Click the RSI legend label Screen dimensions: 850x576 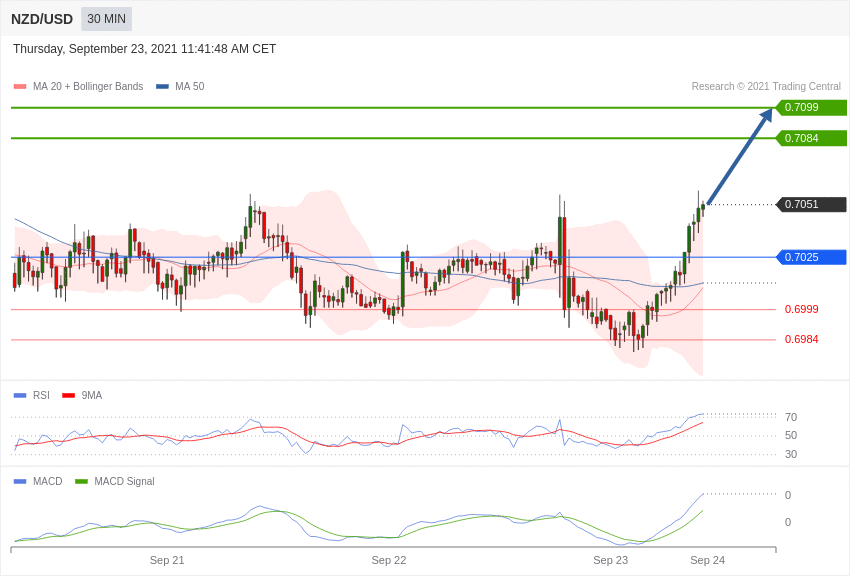point(41,396)
